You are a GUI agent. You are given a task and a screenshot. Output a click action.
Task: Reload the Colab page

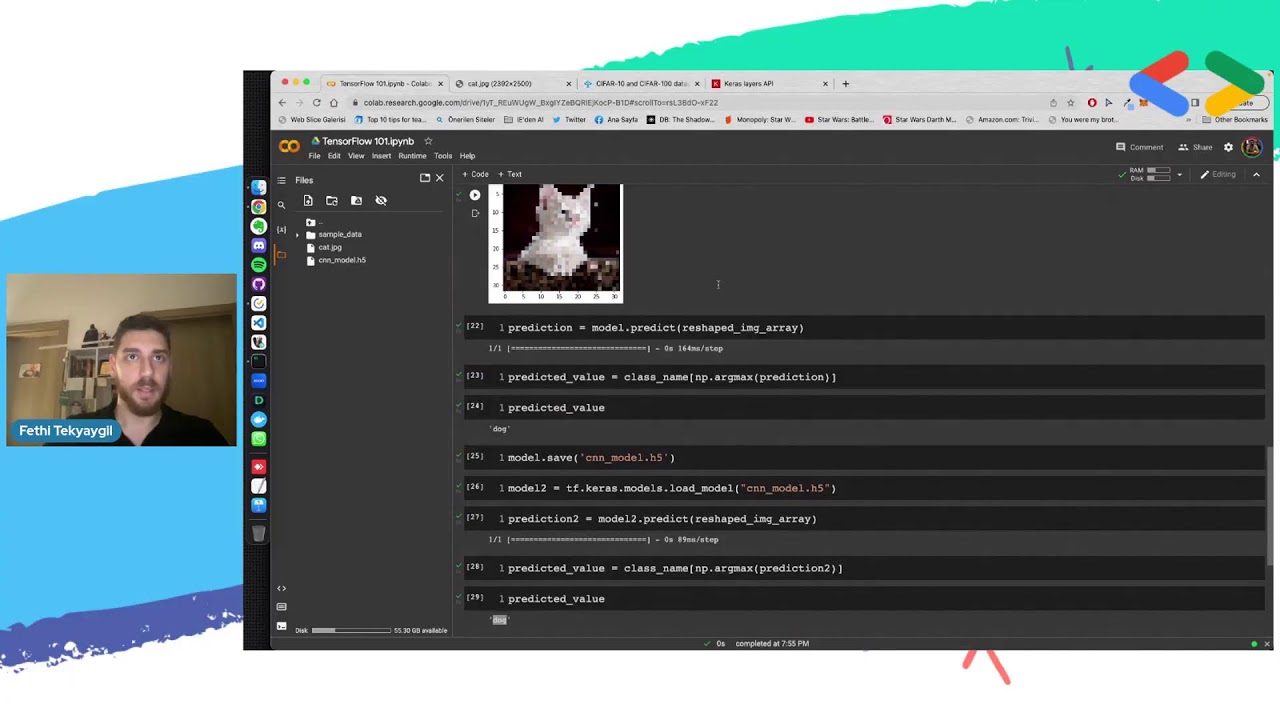(x=316, y=103)
